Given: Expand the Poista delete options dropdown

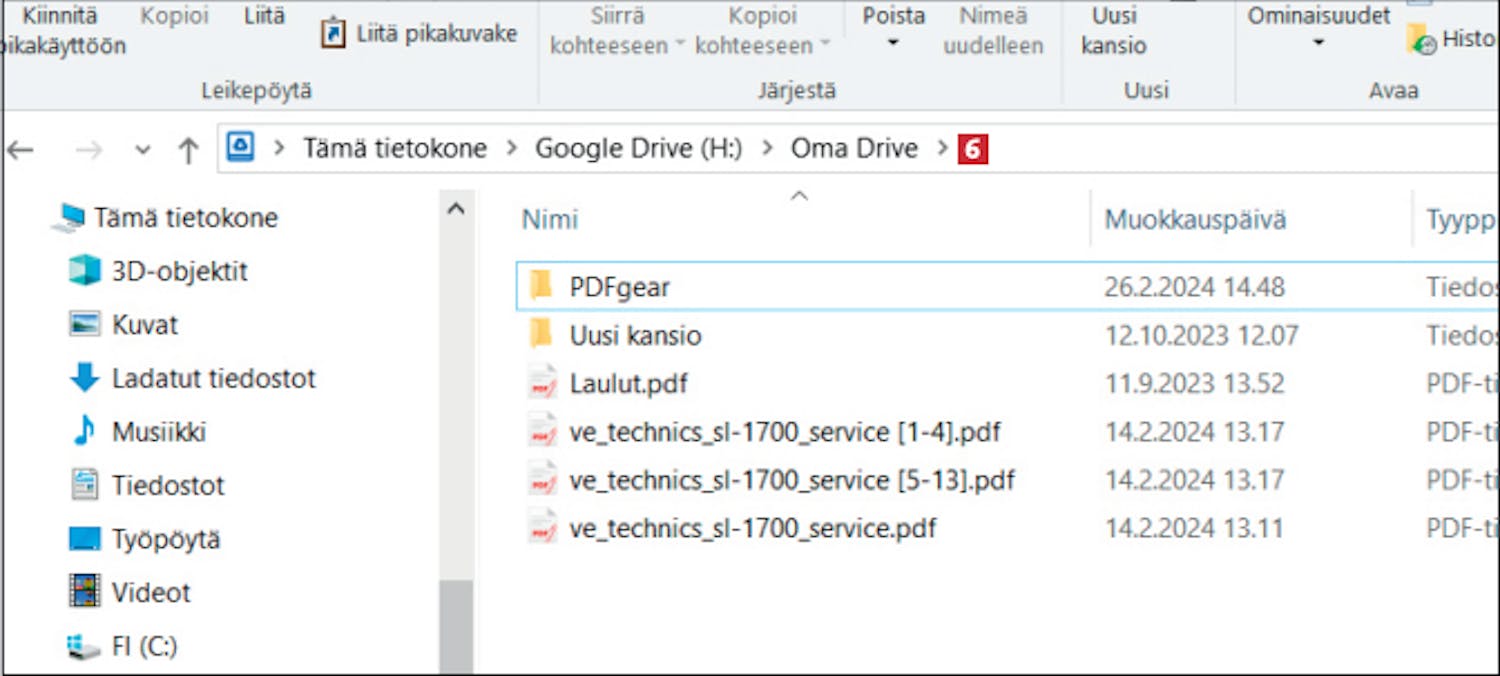Looking at the screenshot, I should 893,43.
